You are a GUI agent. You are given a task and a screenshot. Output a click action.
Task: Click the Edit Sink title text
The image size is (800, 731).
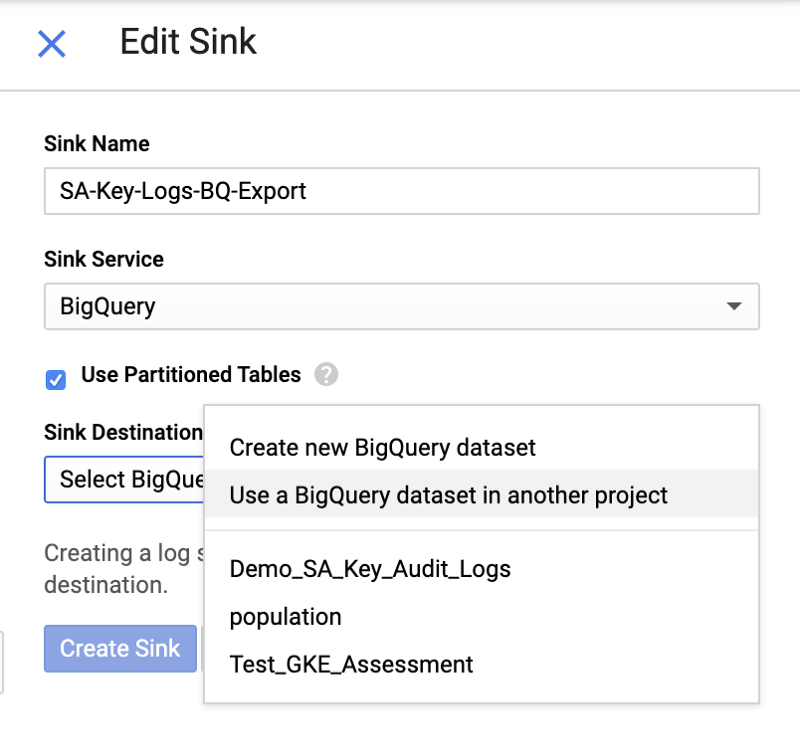186,42
